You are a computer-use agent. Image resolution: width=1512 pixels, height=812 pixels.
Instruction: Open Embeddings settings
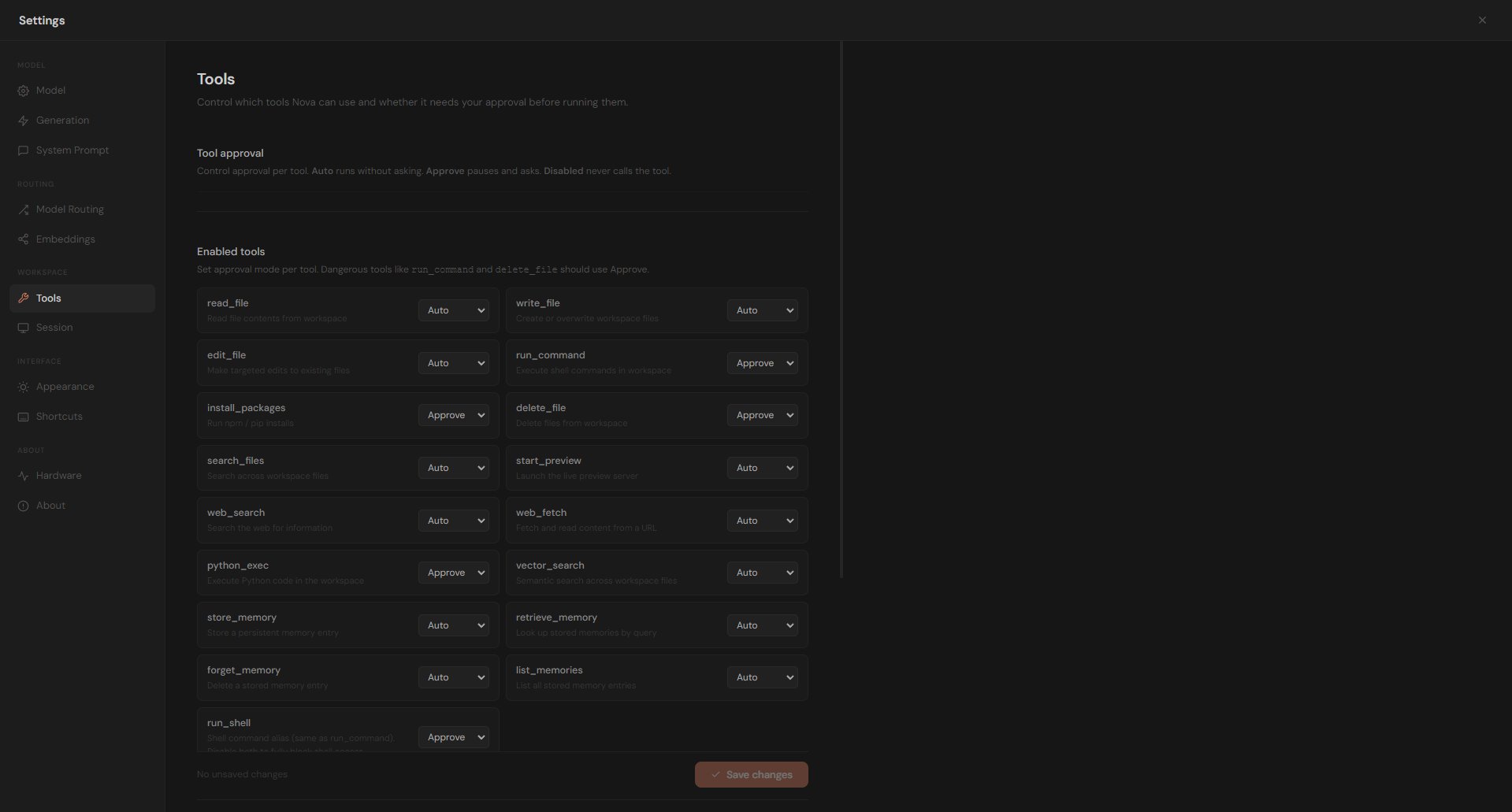pyautogui.click(x=82, y=239)
